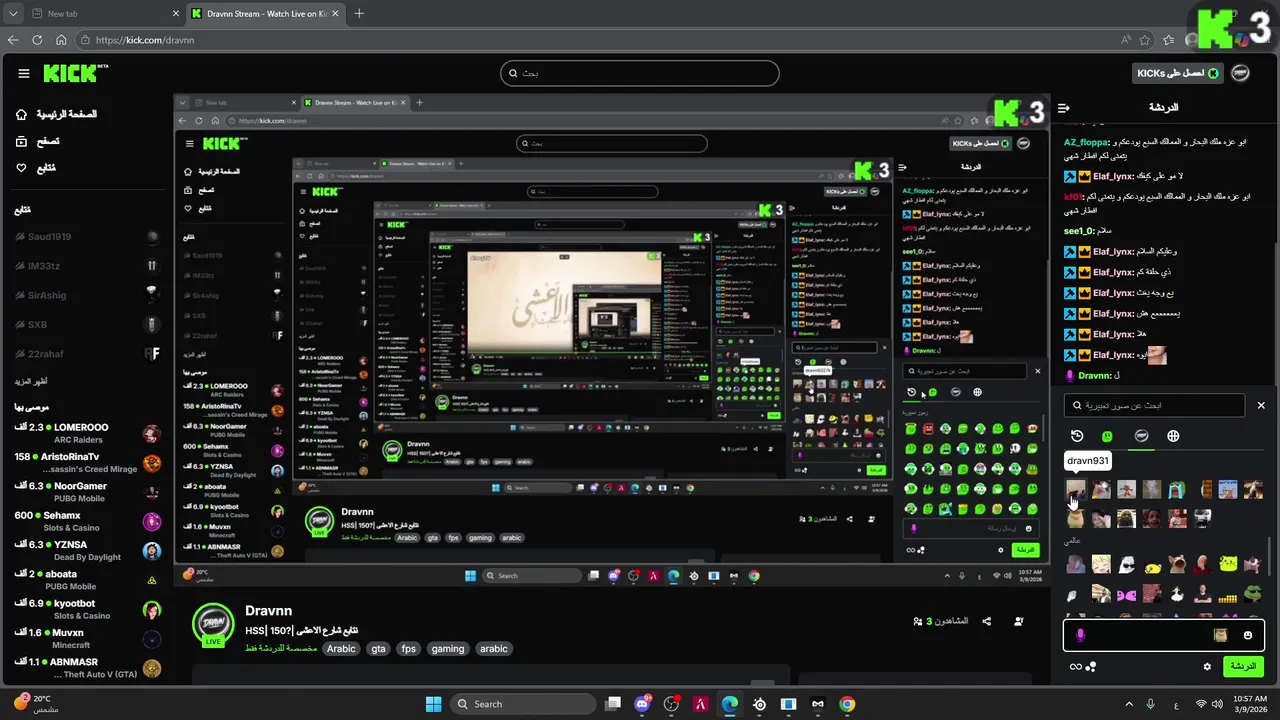The image size is (1280, 720).
Task: Switch to Dravnn channel emotes tab
Action: click(1141, 436)
